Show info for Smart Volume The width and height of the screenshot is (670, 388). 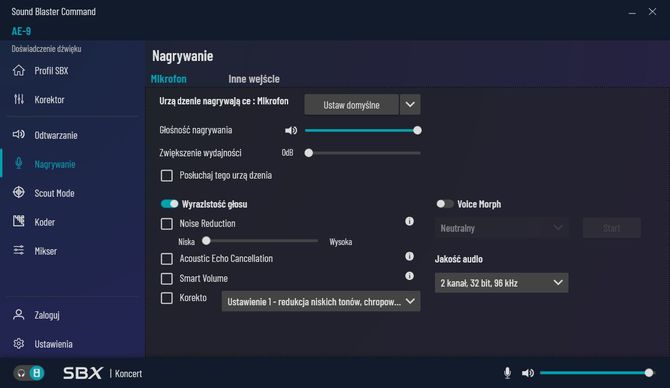[x=409, y=276]
